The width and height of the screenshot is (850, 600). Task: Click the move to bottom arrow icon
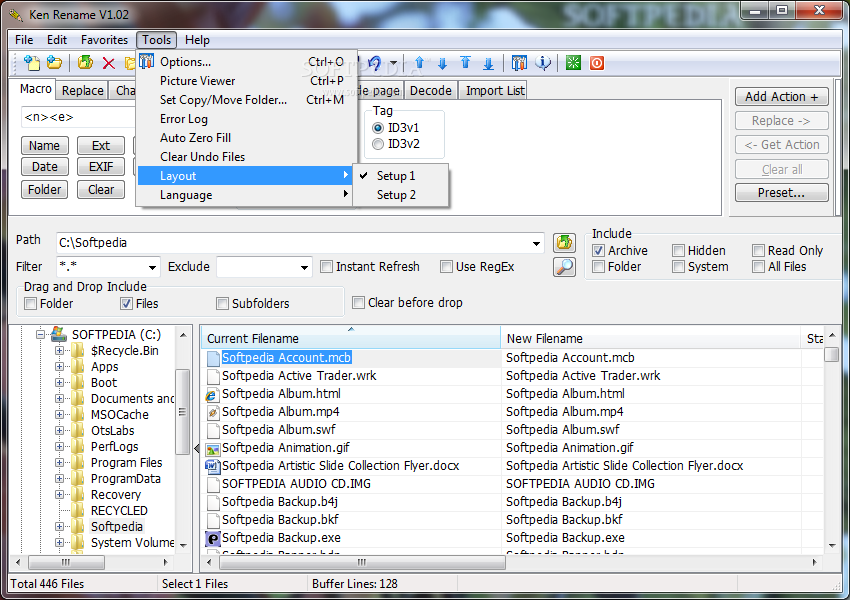pyautogui.click(x=488, y=63)
